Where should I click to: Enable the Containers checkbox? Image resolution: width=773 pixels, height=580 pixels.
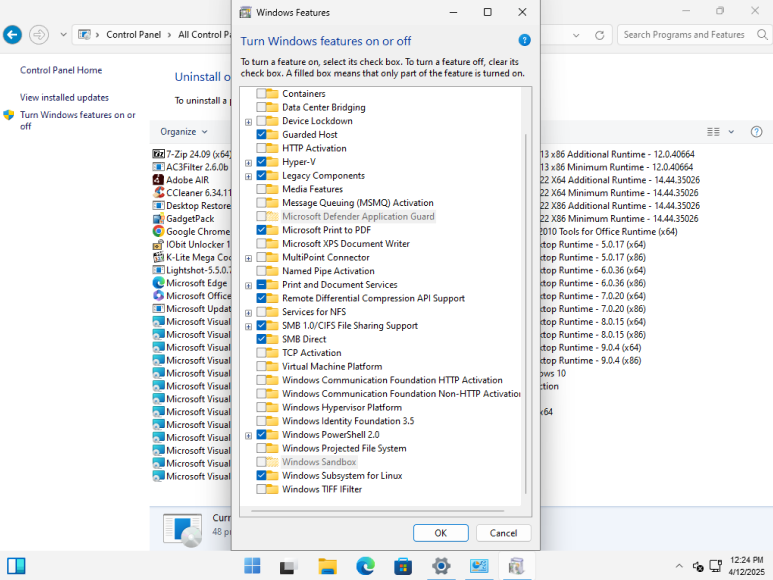click(x=261, y=93)
